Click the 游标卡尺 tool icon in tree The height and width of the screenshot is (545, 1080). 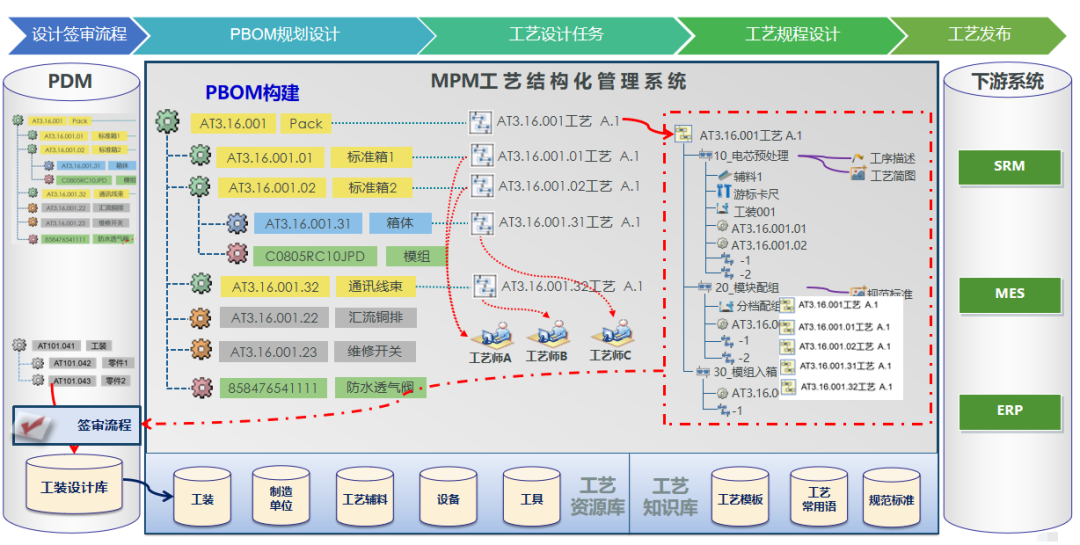click(723, 192)
